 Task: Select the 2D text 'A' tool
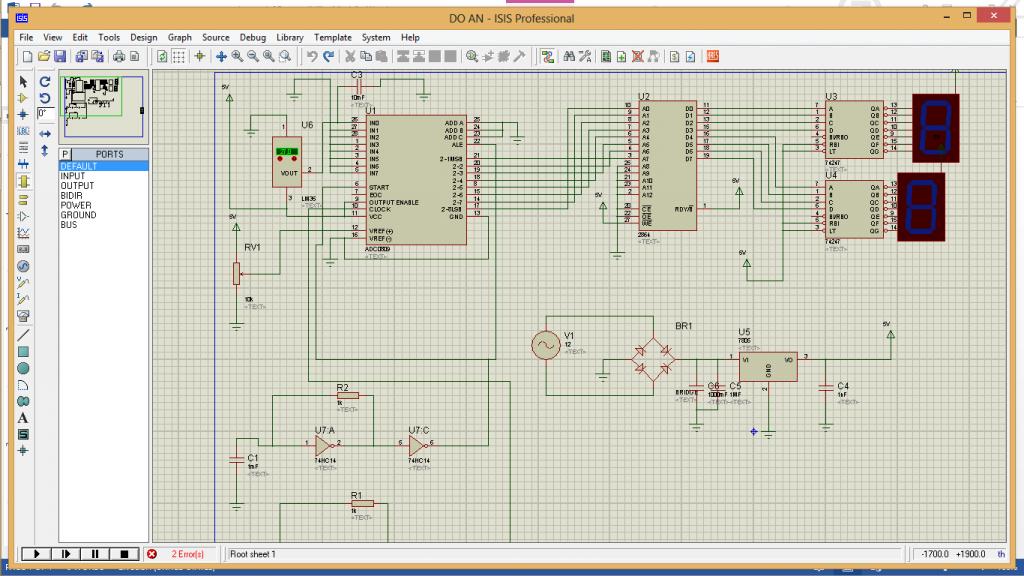point(24,418)
